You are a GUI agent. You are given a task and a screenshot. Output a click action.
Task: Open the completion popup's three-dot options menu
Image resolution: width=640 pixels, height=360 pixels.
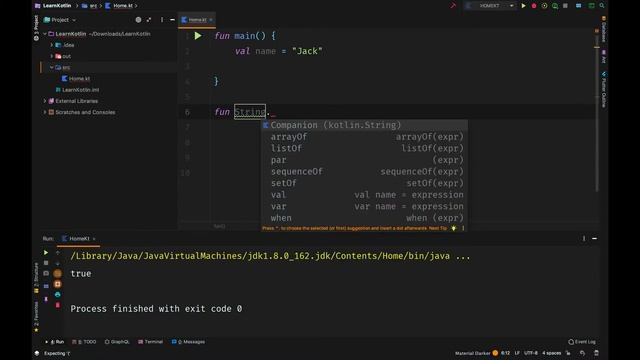pos(463,228)
